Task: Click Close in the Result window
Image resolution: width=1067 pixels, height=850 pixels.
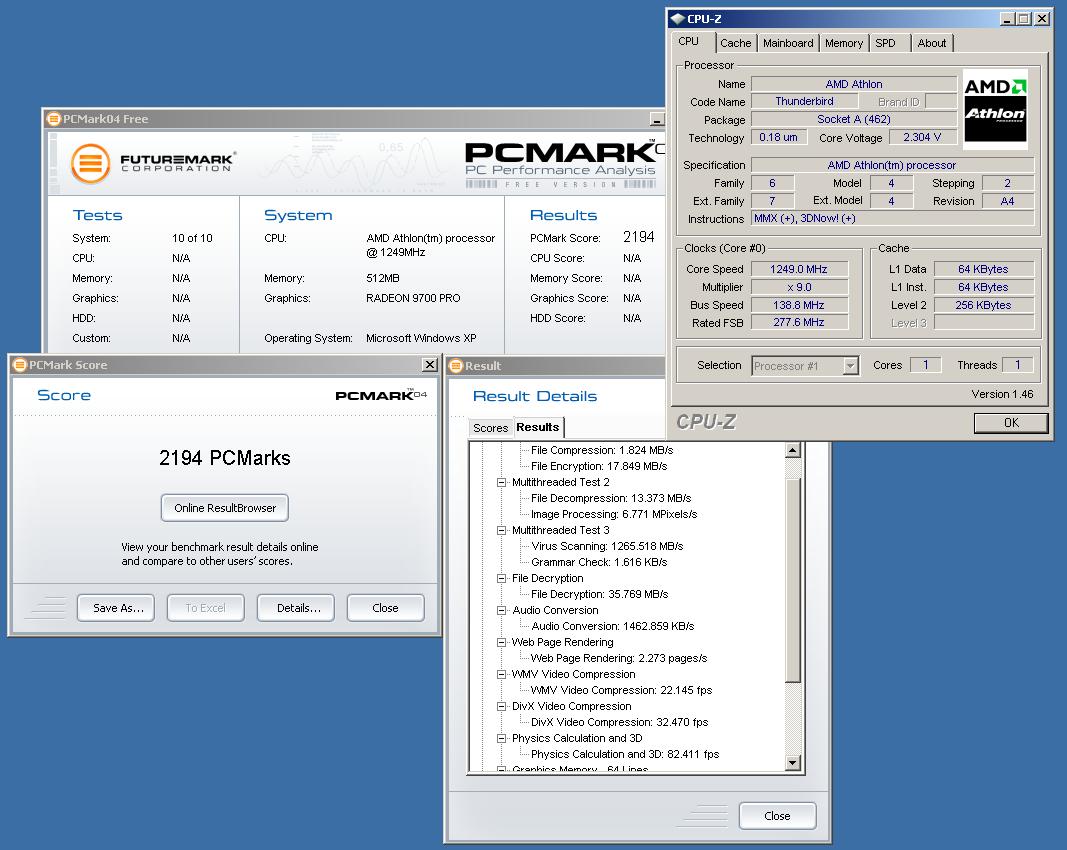Action: [777, 816]
